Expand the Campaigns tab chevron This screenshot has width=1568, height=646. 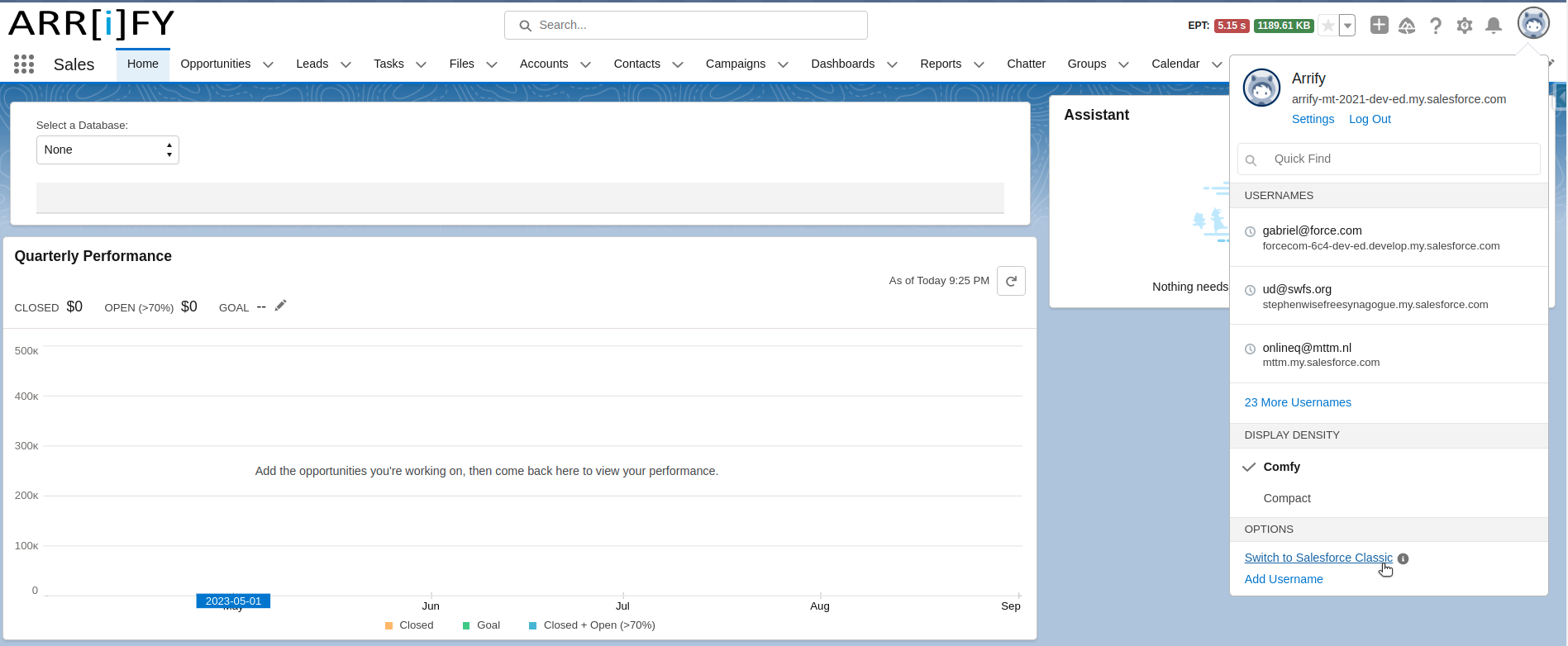[783, 64]
